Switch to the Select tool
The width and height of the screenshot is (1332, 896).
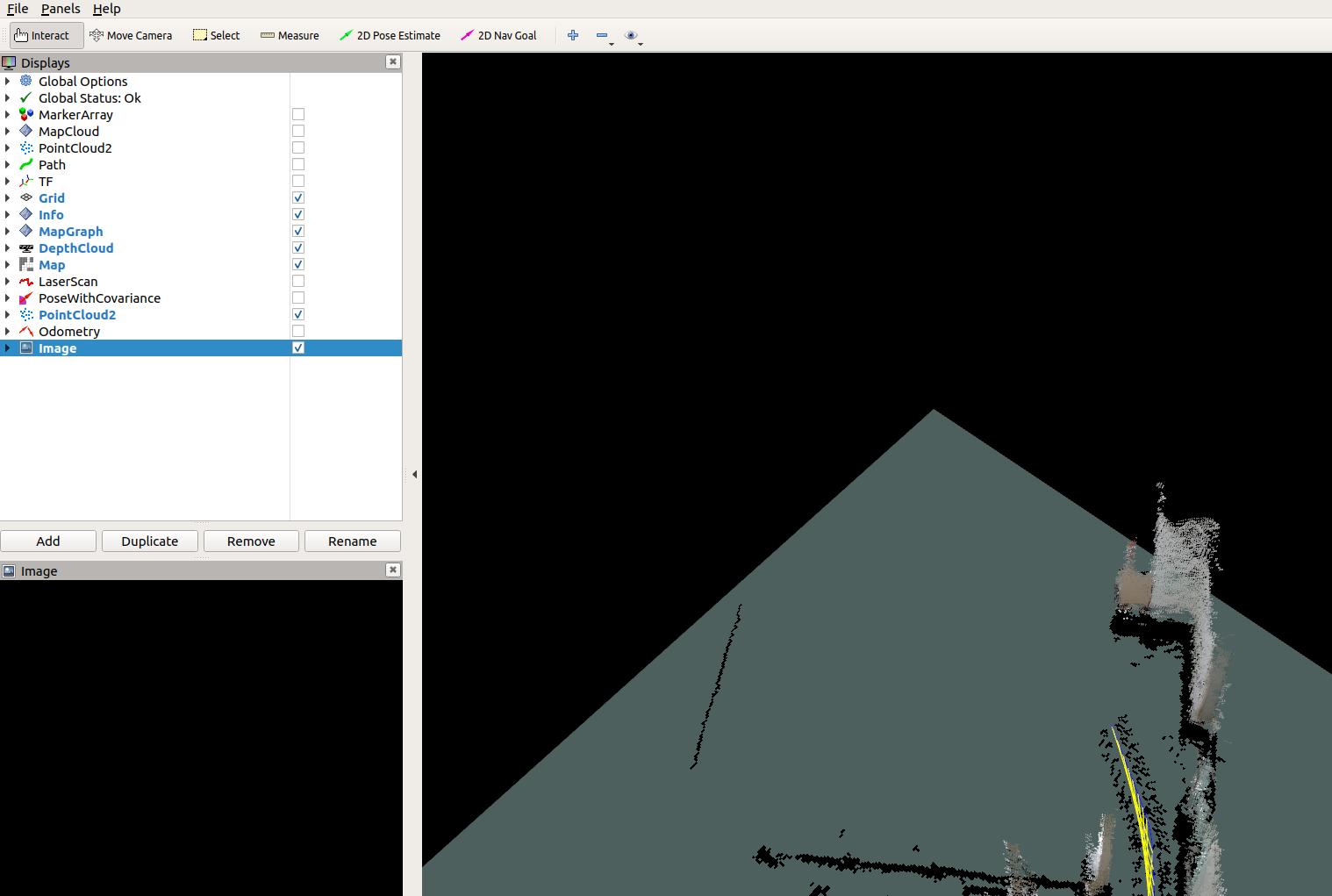tap(216, 35)
